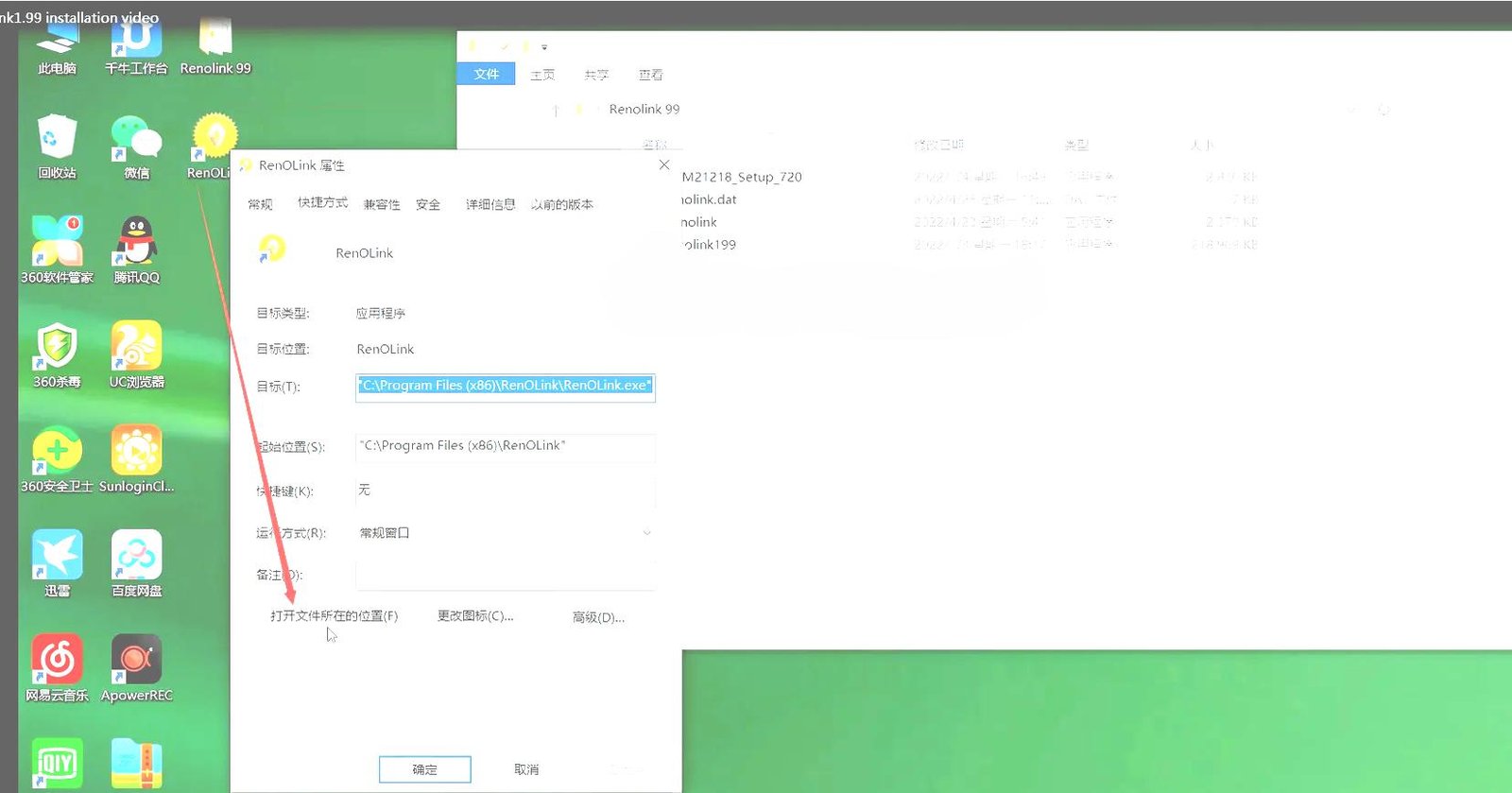Viewport: 1512px width, 793px height.
Task: Switch to the 兼容性 tab
Action: [382, 204]
